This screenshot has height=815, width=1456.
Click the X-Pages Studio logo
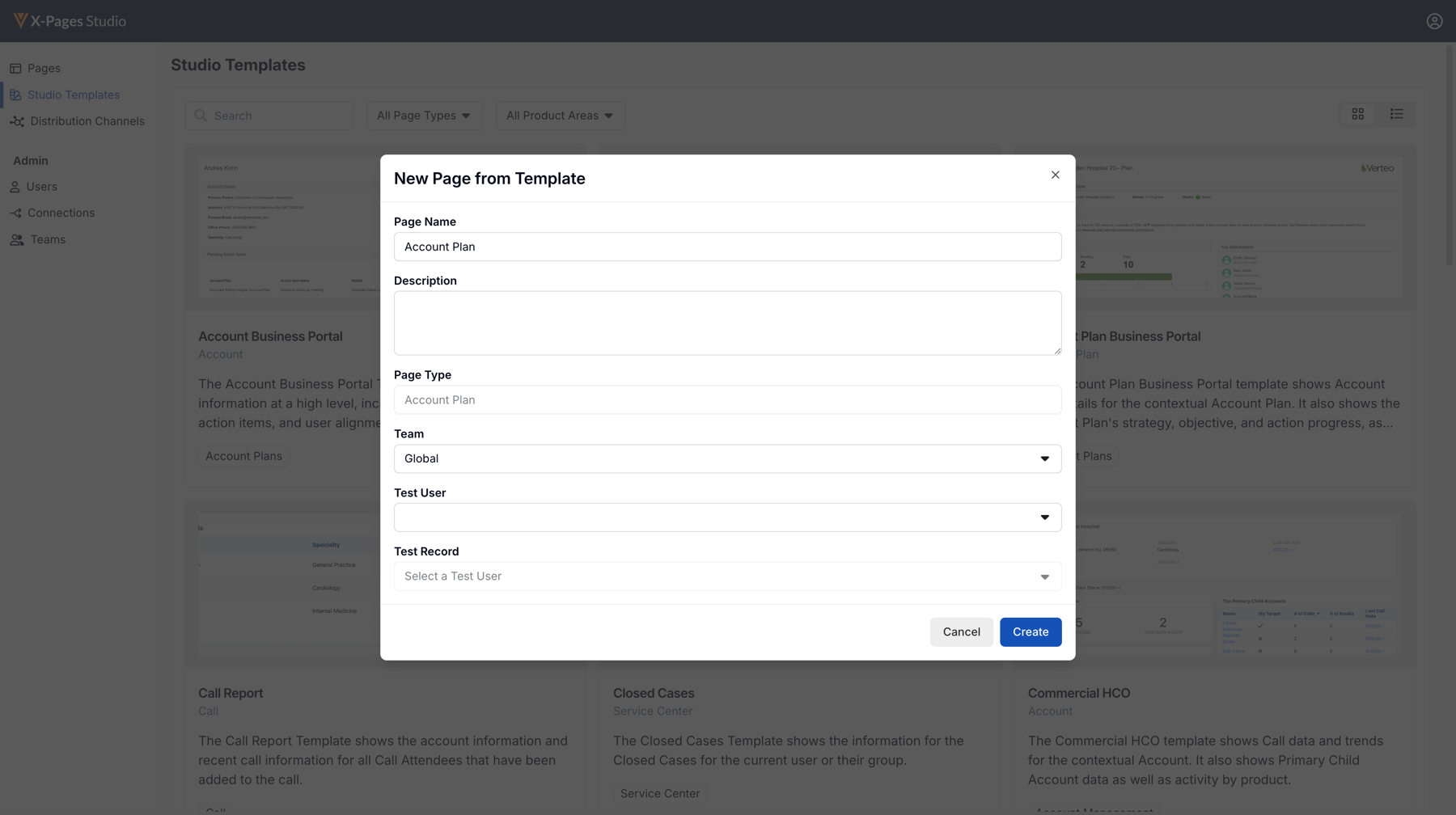tap(70, 21)
